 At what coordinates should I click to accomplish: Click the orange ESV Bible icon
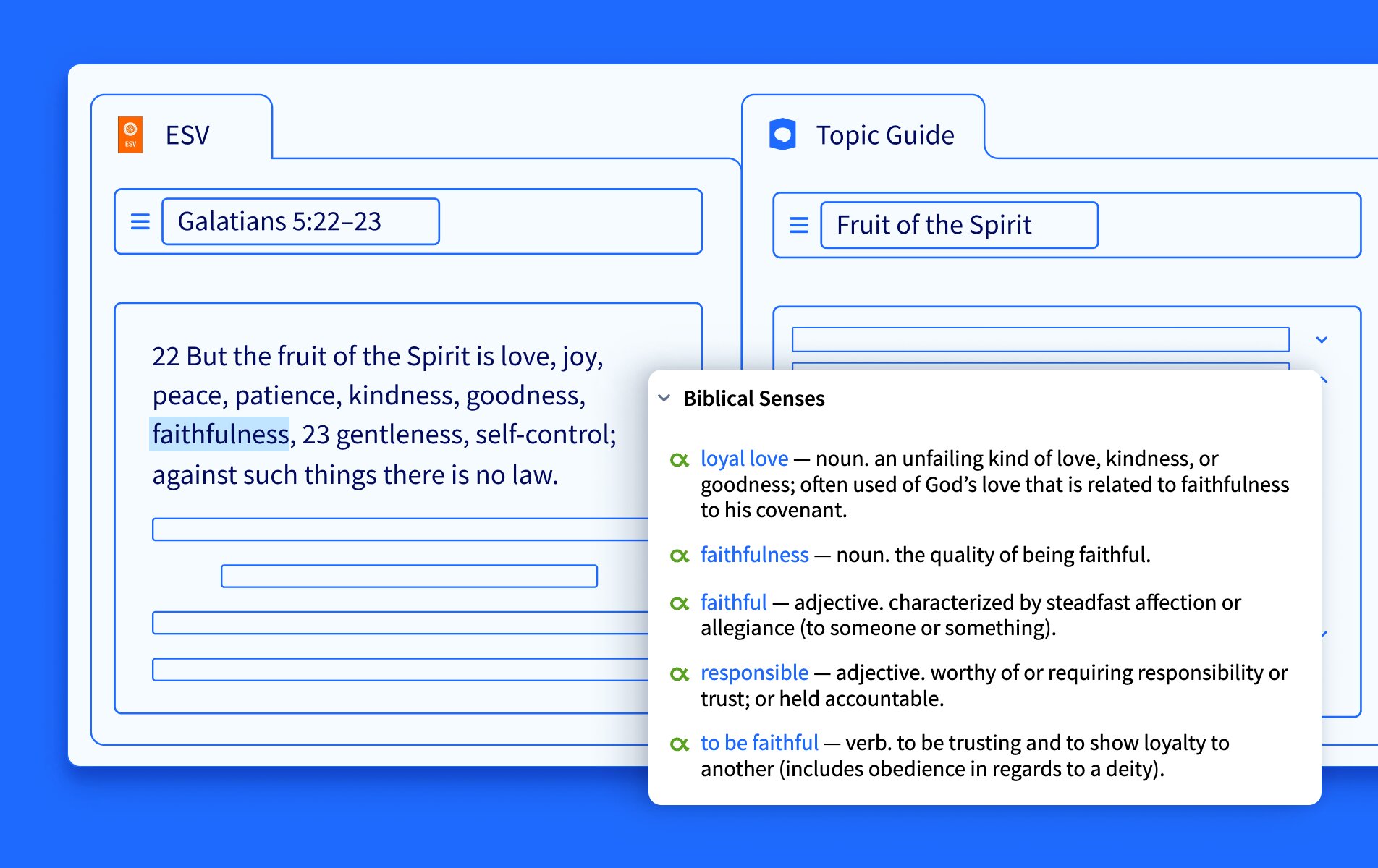click(130, 135)
